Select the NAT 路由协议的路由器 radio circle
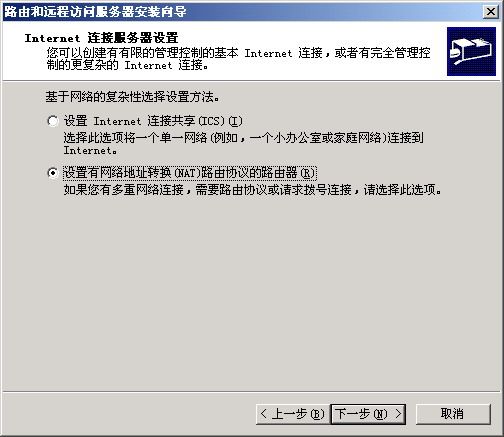 pos(53,173)
